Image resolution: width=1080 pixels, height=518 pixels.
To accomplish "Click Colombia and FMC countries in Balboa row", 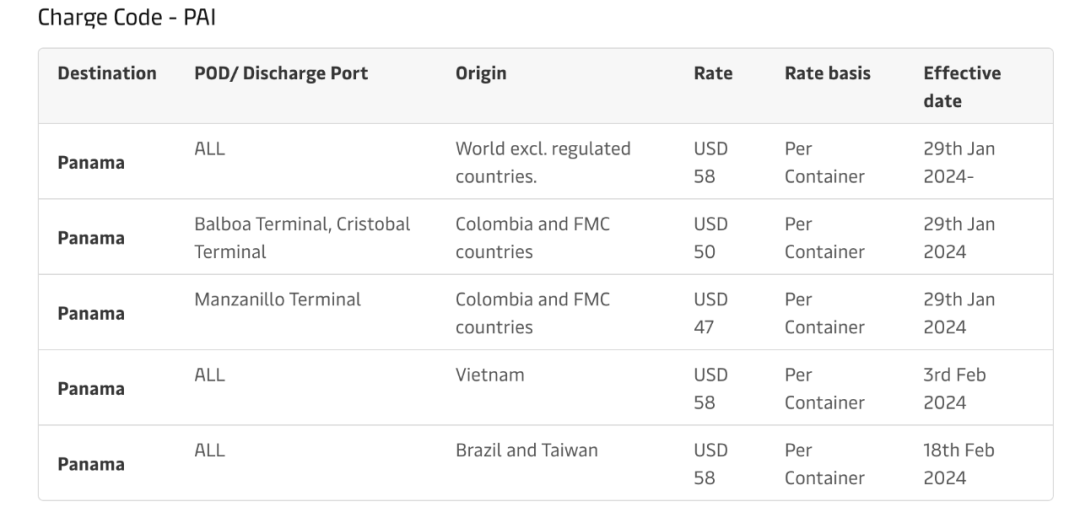I will click(532, 238).
